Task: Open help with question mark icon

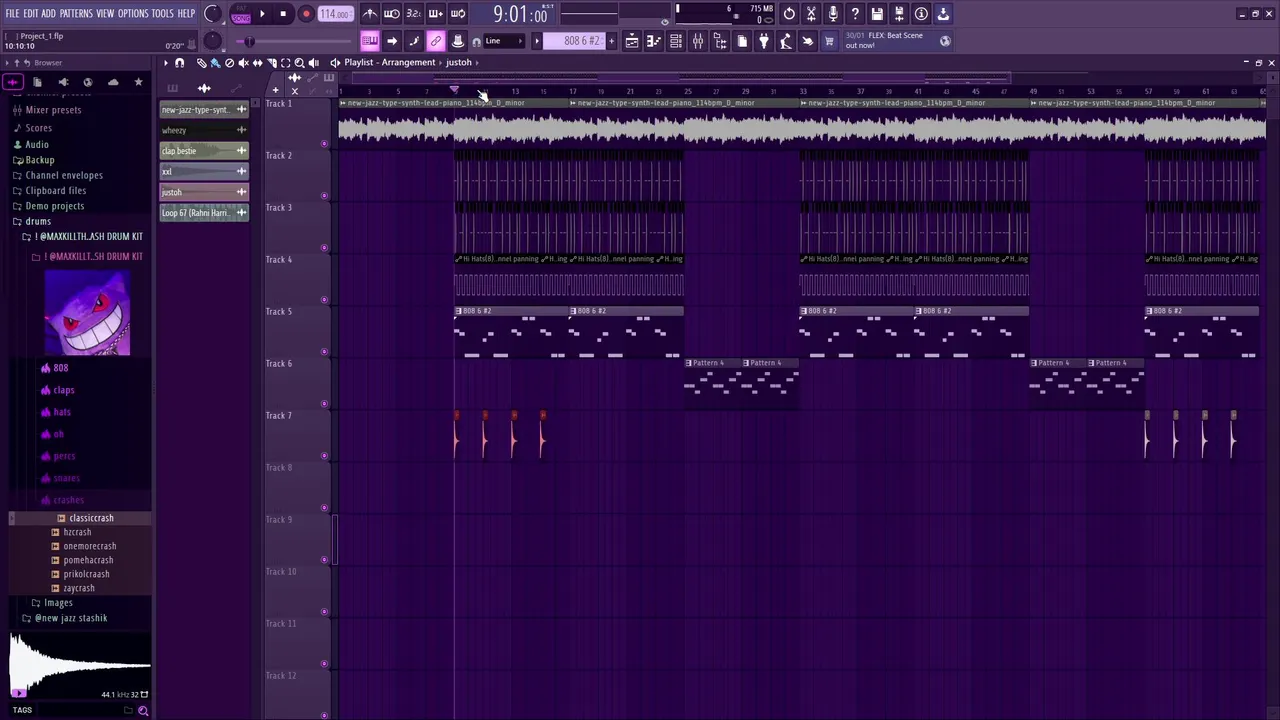Action: tap(855, 14)
